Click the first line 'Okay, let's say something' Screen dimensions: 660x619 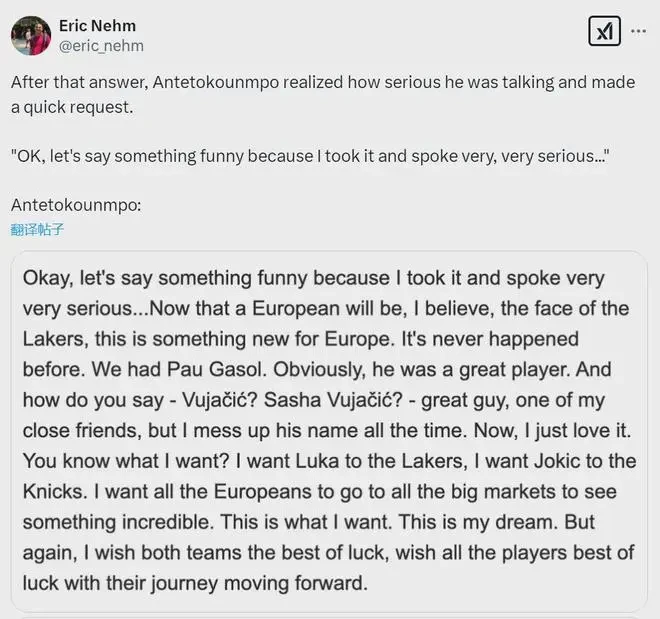pyautogui.click(x=314, y=278)
